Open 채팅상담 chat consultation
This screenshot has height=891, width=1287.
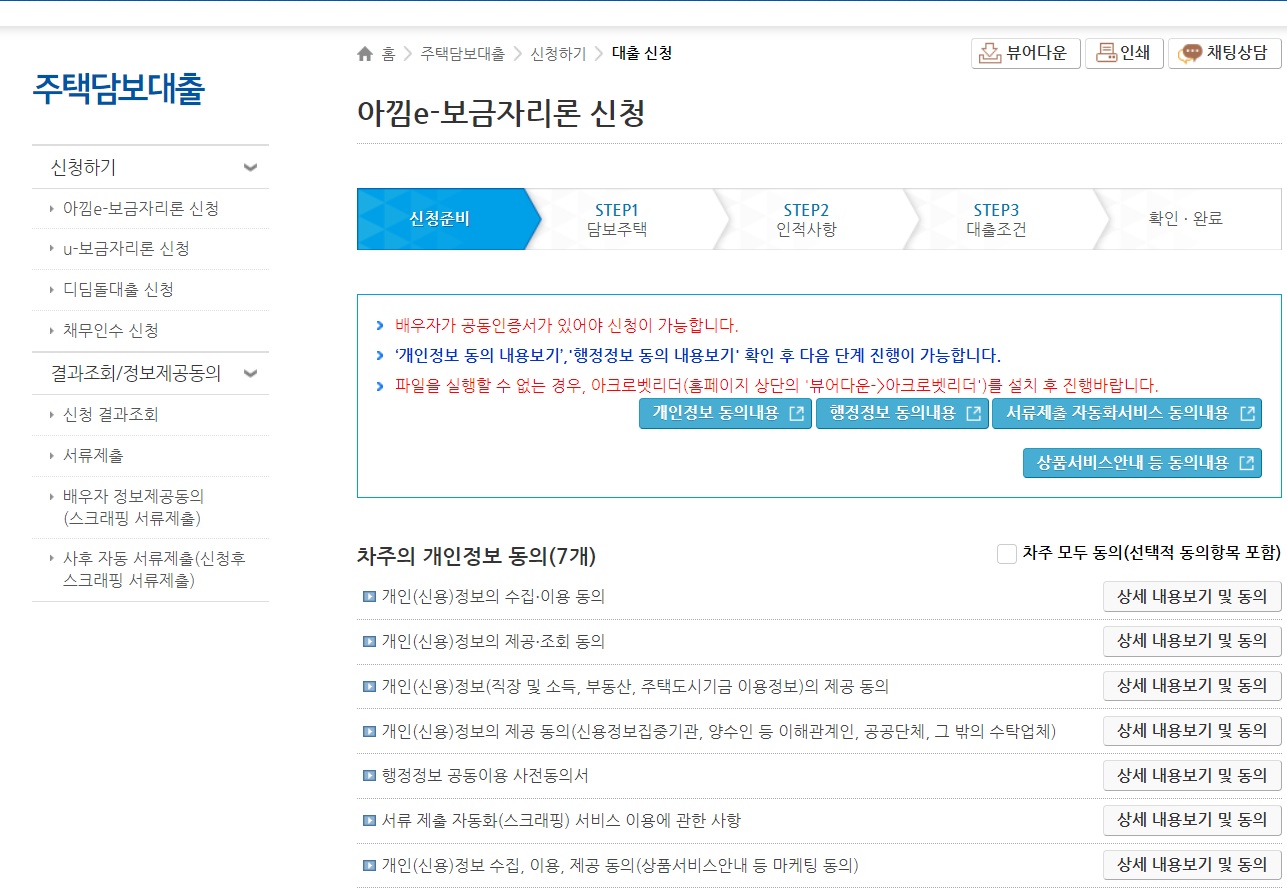pos(1225,53)
